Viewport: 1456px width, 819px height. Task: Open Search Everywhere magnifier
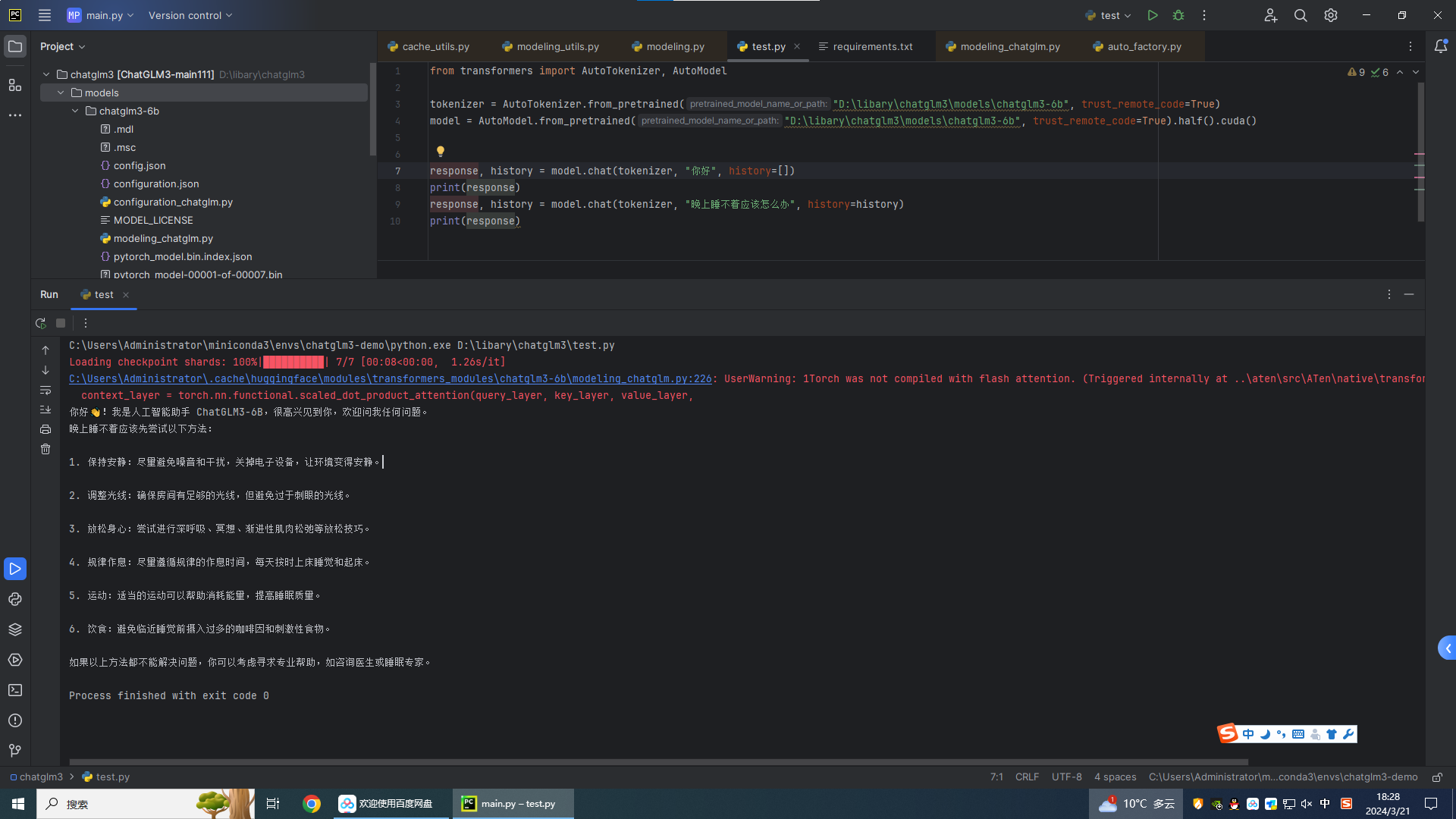1301,15
